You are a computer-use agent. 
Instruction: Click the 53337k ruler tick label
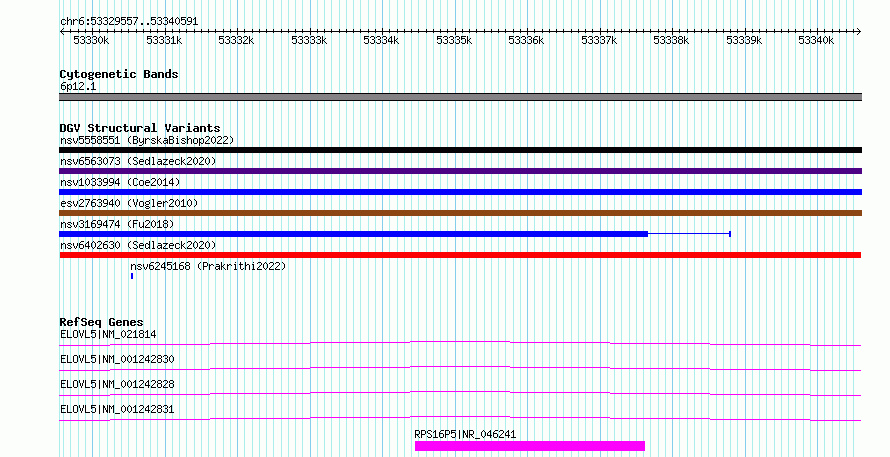599,40
